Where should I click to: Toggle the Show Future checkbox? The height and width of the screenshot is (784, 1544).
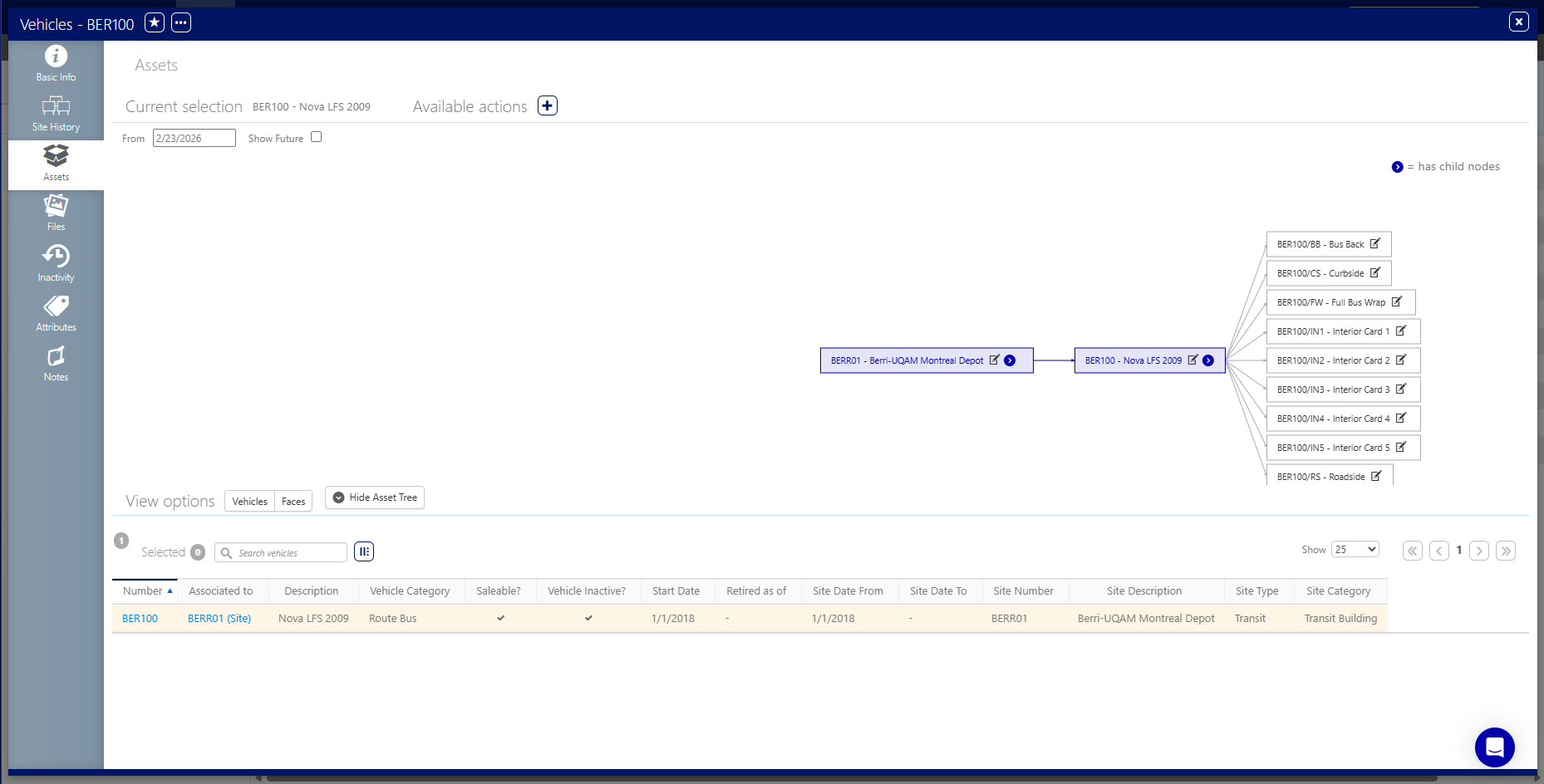point(316,137)
